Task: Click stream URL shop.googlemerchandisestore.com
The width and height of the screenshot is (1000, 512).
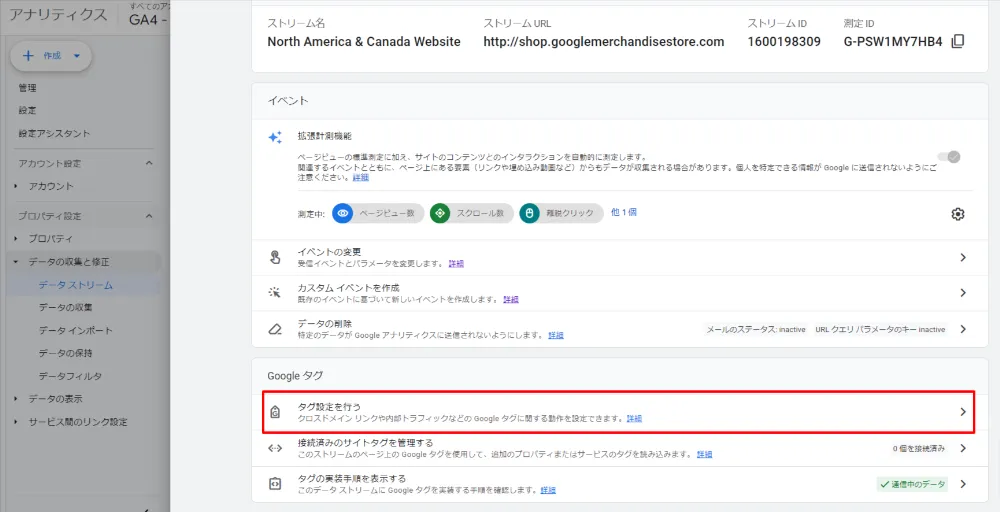Action: [603, 41]
